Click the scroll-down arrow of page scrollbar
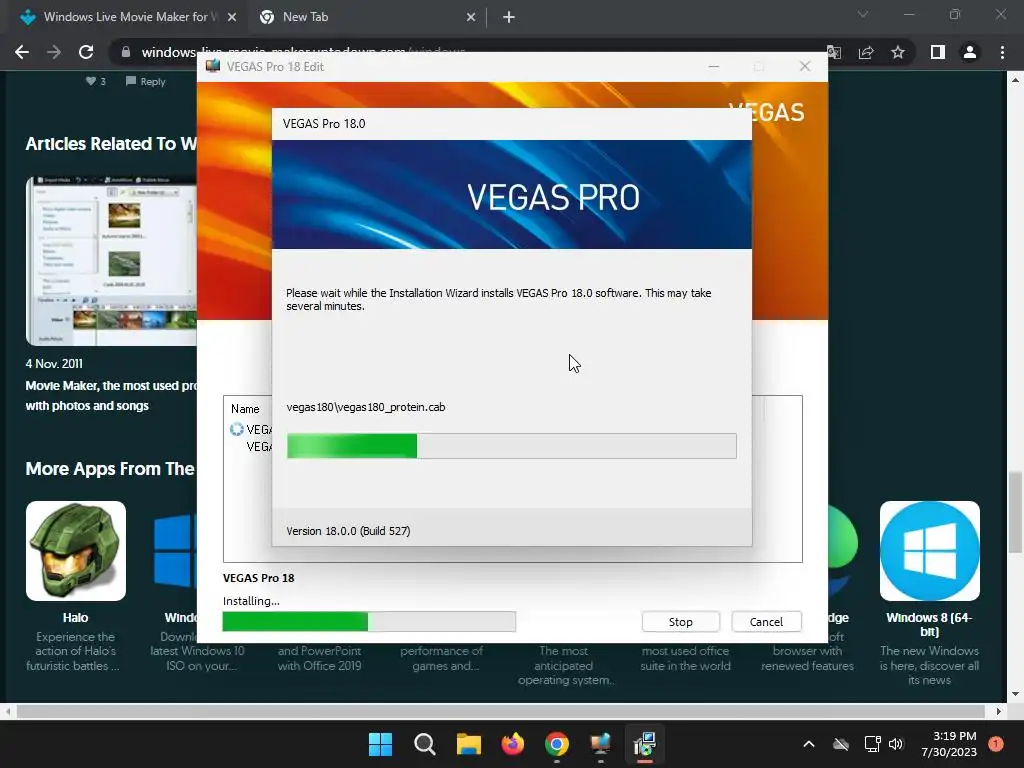The height and width of the screenshot is (768, 1024). (1015, 694)
